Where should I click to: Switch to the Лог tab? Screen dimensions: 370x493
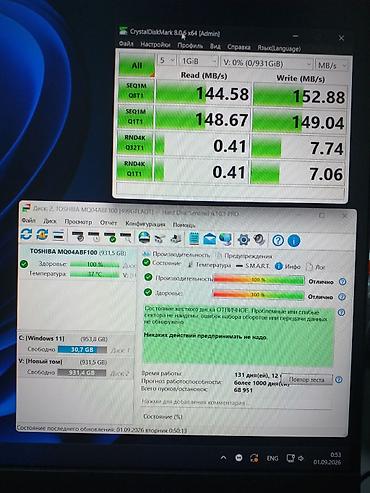pos(316,267)
